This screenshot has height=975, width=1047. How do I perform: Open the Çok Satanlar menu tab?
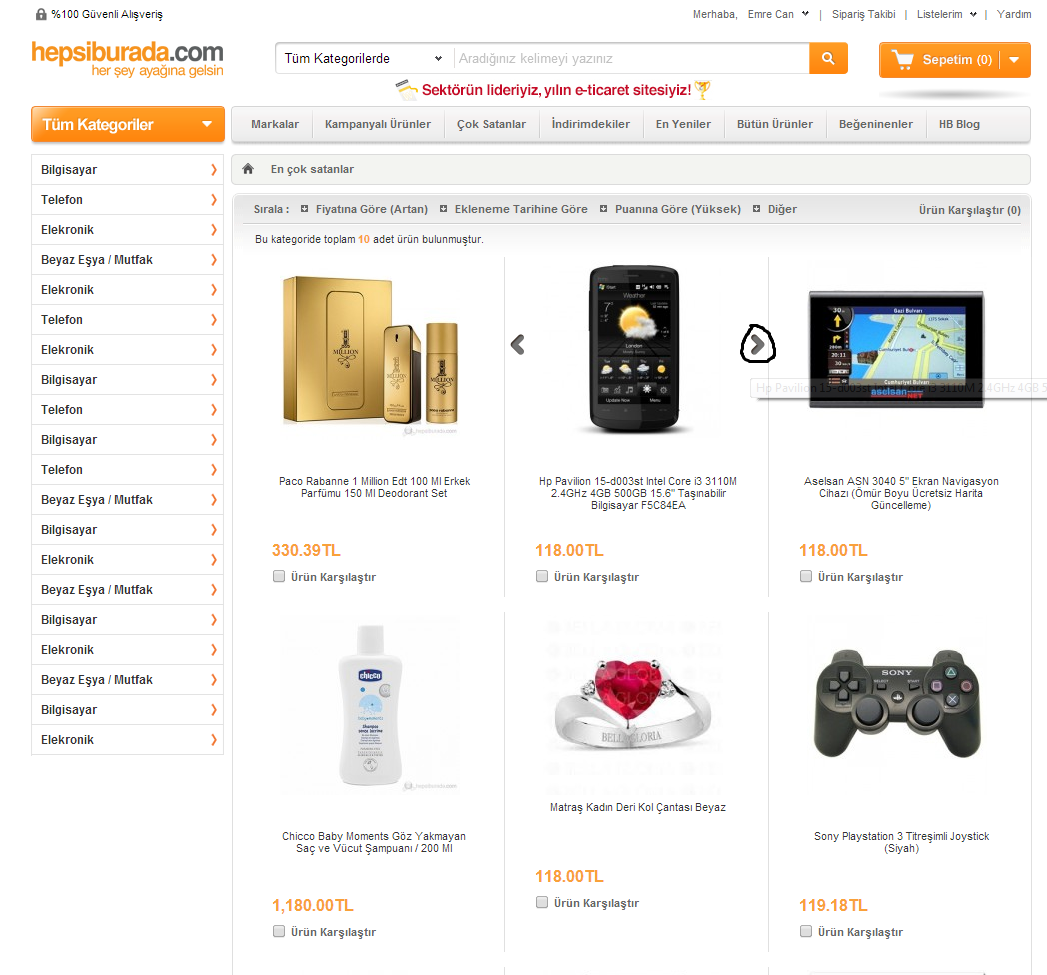491,124
